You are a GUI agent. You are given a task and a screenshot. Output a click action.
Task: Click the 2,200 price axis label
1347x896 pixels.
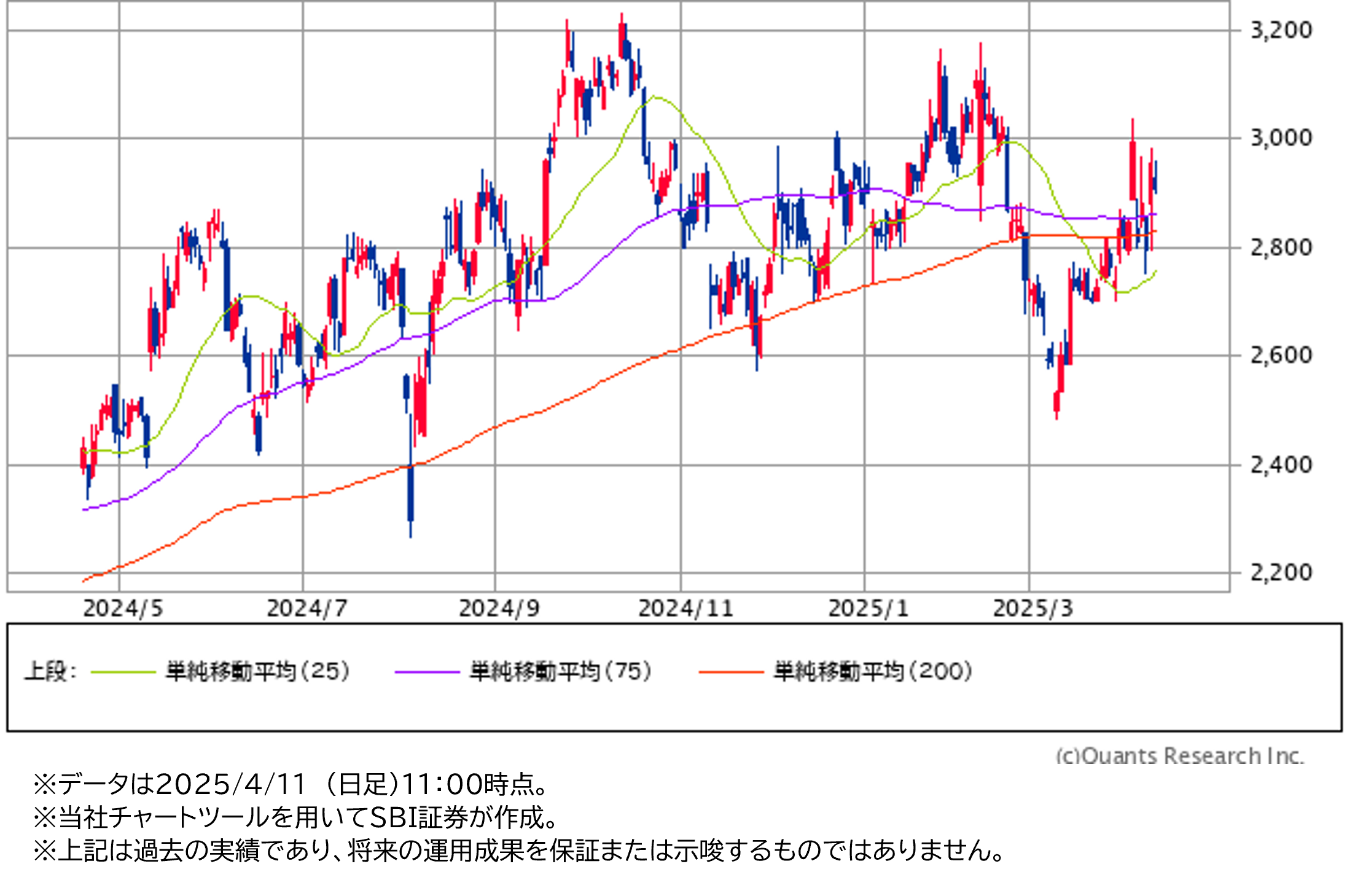coord(1281,573)
